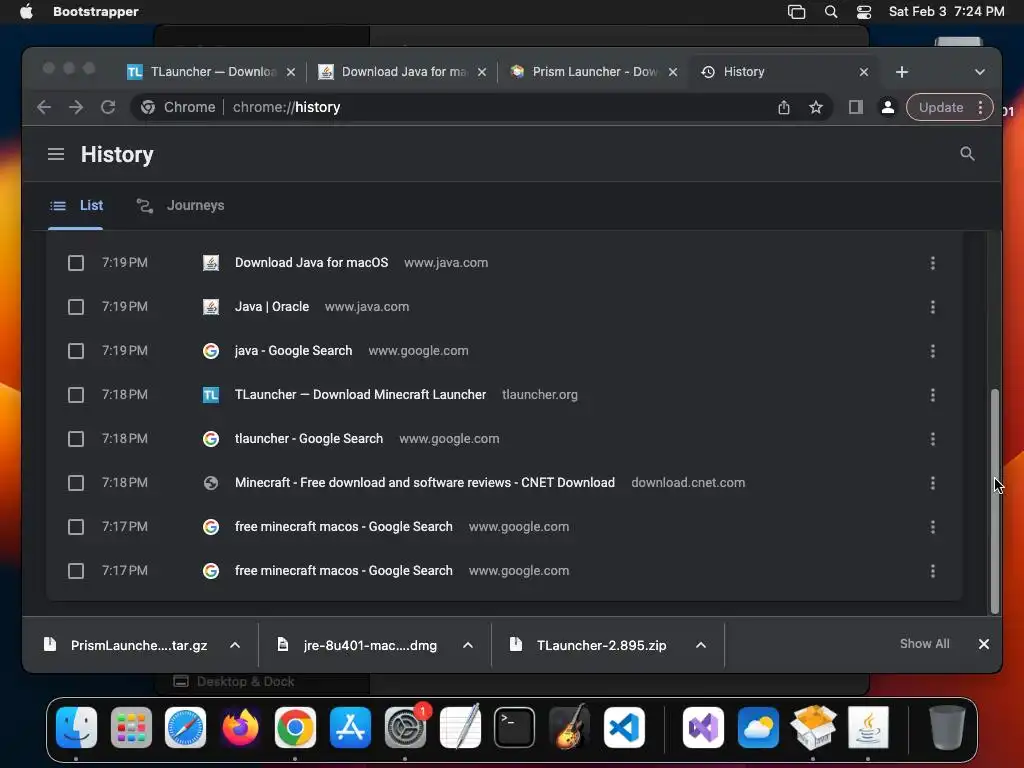Open App Store from the Dock
Viewport: 1024px width, 768px height.
pos(350,728)
